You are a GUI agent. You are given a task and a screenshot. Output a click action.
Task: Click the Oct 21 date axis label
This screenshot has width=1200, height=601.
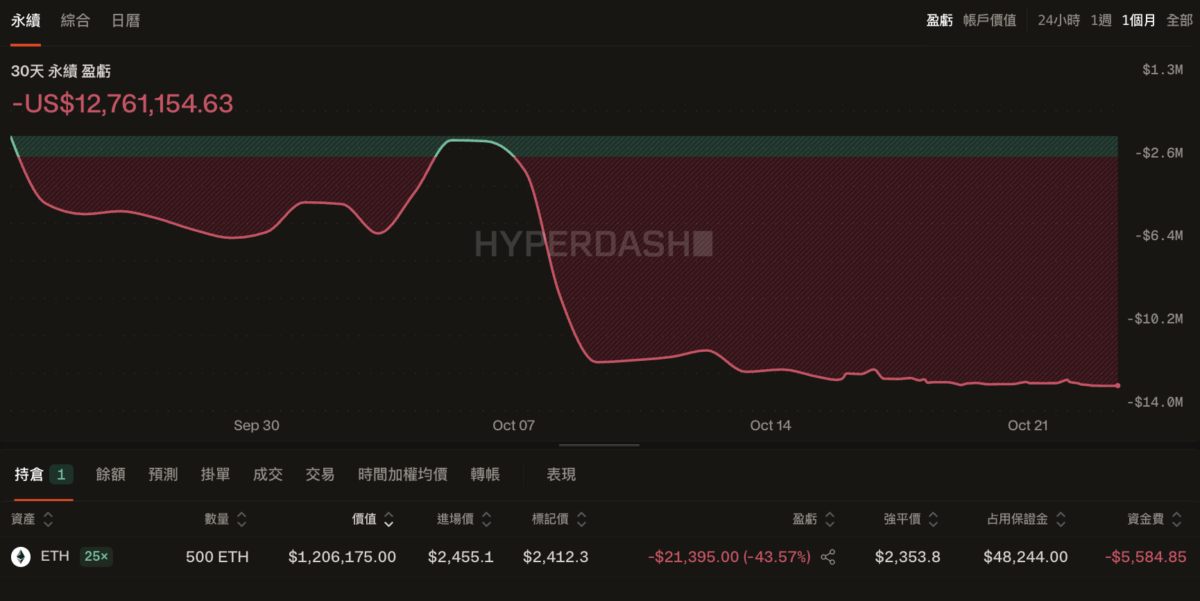pyautogui.click(x=1027, y=426)
